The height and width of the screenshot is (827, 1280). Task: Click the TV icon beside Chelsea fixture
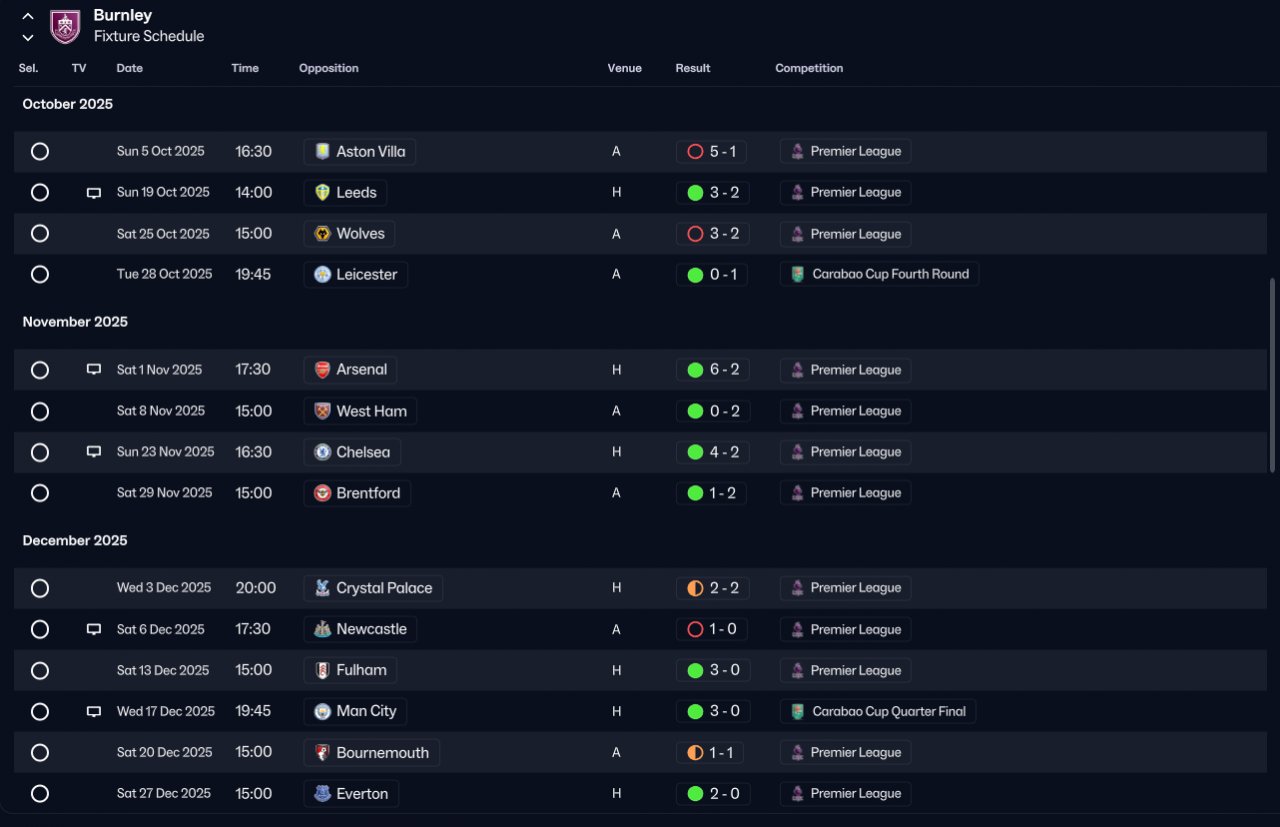pyautogui.click(x=94, y=452)
